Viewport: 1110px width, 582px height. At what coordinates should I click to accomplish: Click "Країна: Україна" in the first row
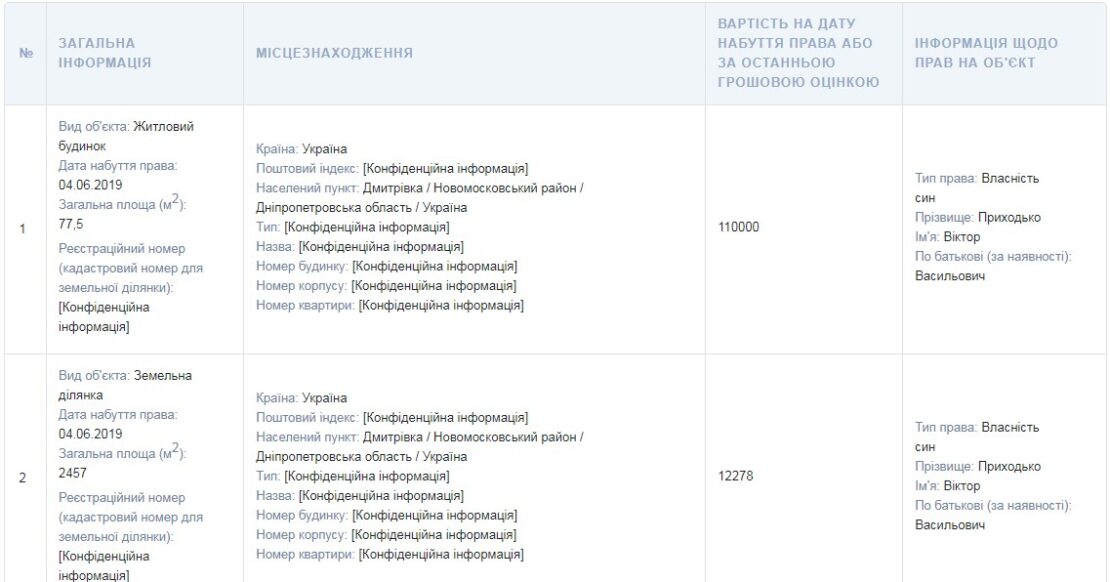click(302, 149)
